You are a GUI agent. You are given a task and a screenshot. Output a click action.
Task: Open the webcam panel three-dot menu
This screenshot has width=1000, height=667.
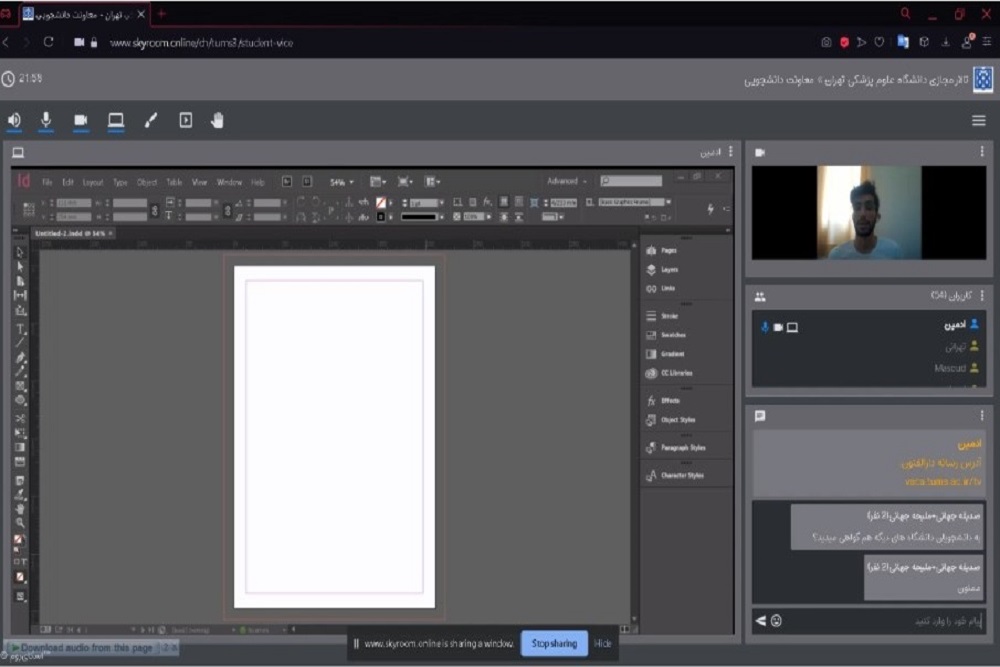(x=982, y=152)
